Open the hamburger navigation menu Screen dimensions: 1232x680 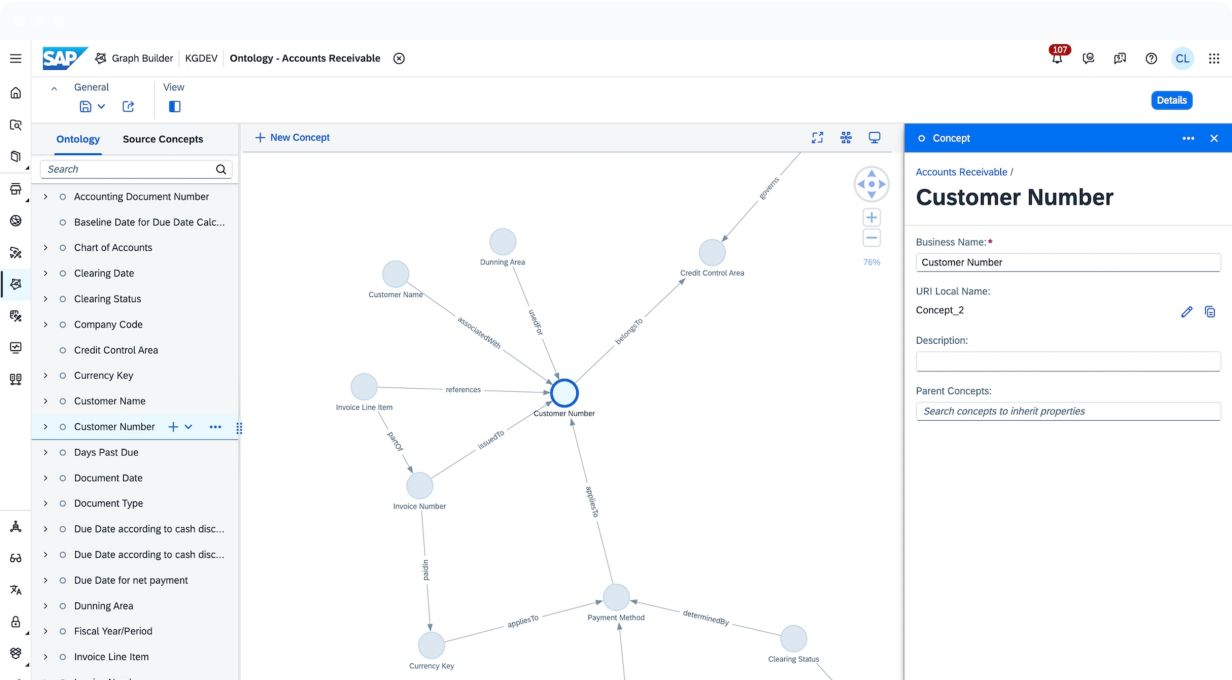[16, 59]
